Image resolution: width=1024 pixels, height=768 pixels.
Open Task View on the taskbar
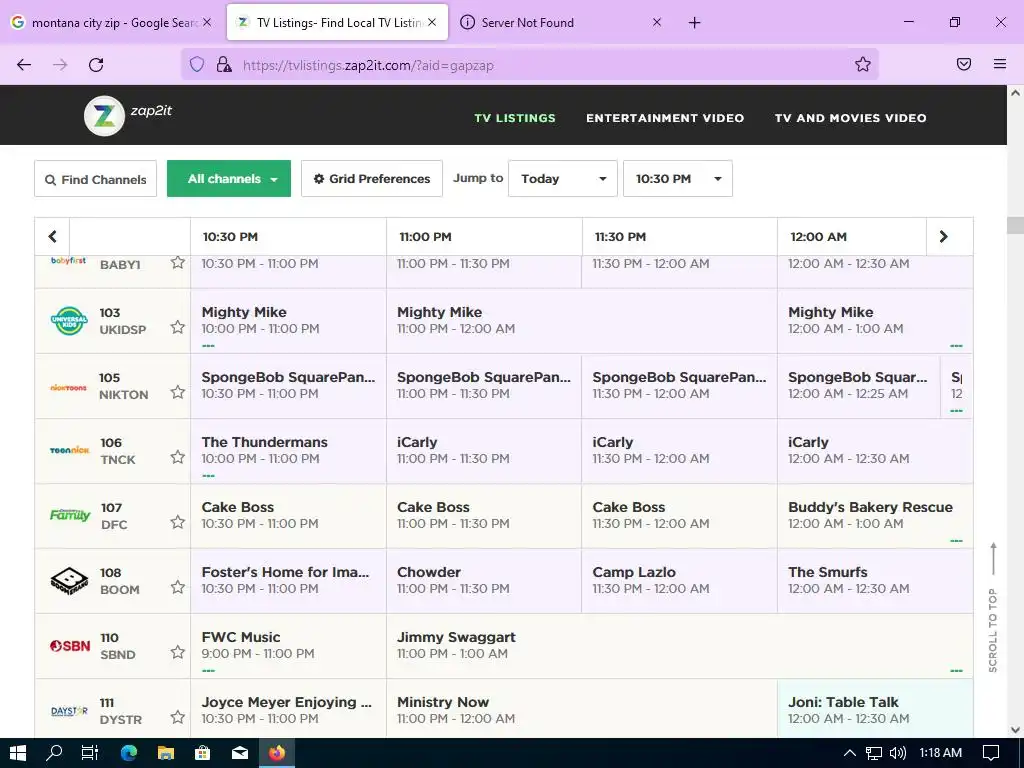pyautogui.click(x=89, y=753)
